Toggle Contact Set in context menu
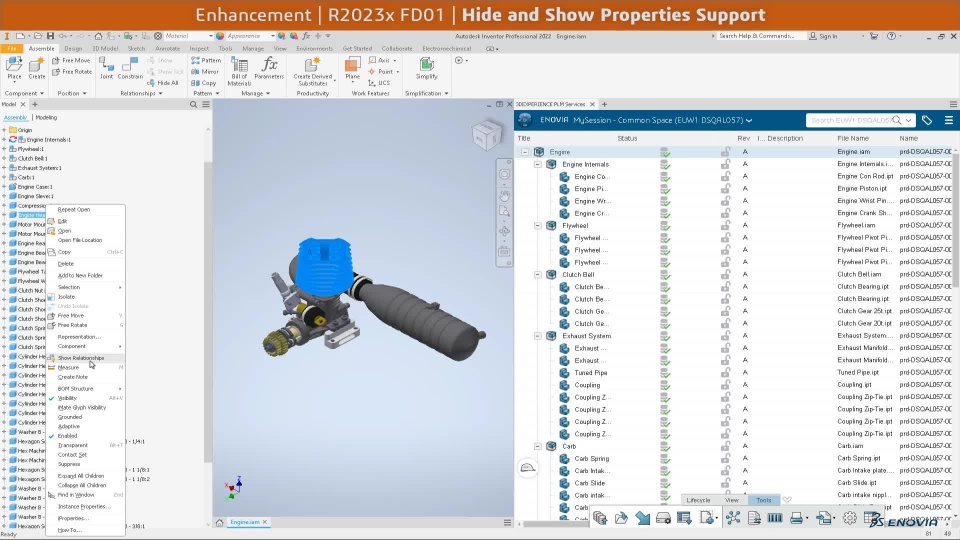This screenshot has width=960, height=540. pos(72,455)
